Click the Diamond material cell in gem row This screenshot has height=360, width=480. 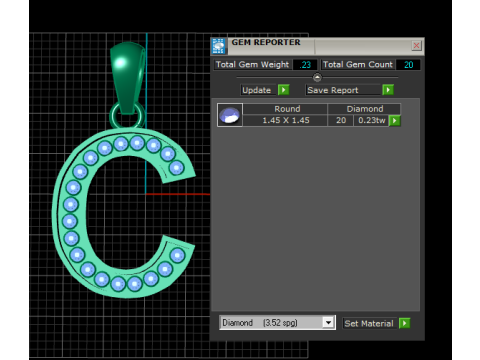coord(364,109)
